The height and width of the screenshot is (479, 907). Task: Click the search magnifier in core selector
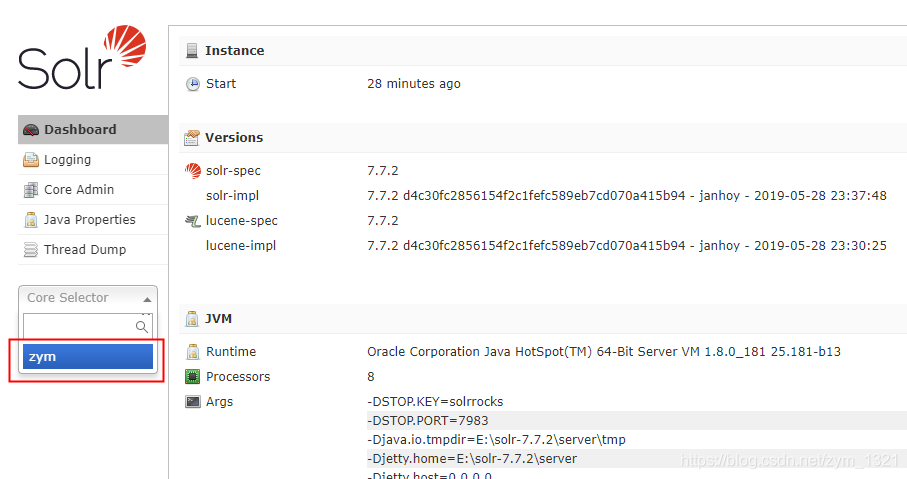pyautogui.click(x=142, y=327)
